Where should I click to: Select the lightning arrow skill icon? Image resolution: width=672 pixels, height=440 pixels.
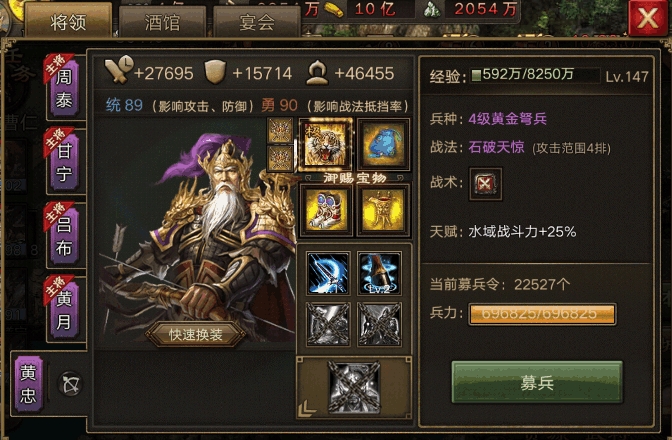point(328,273)
